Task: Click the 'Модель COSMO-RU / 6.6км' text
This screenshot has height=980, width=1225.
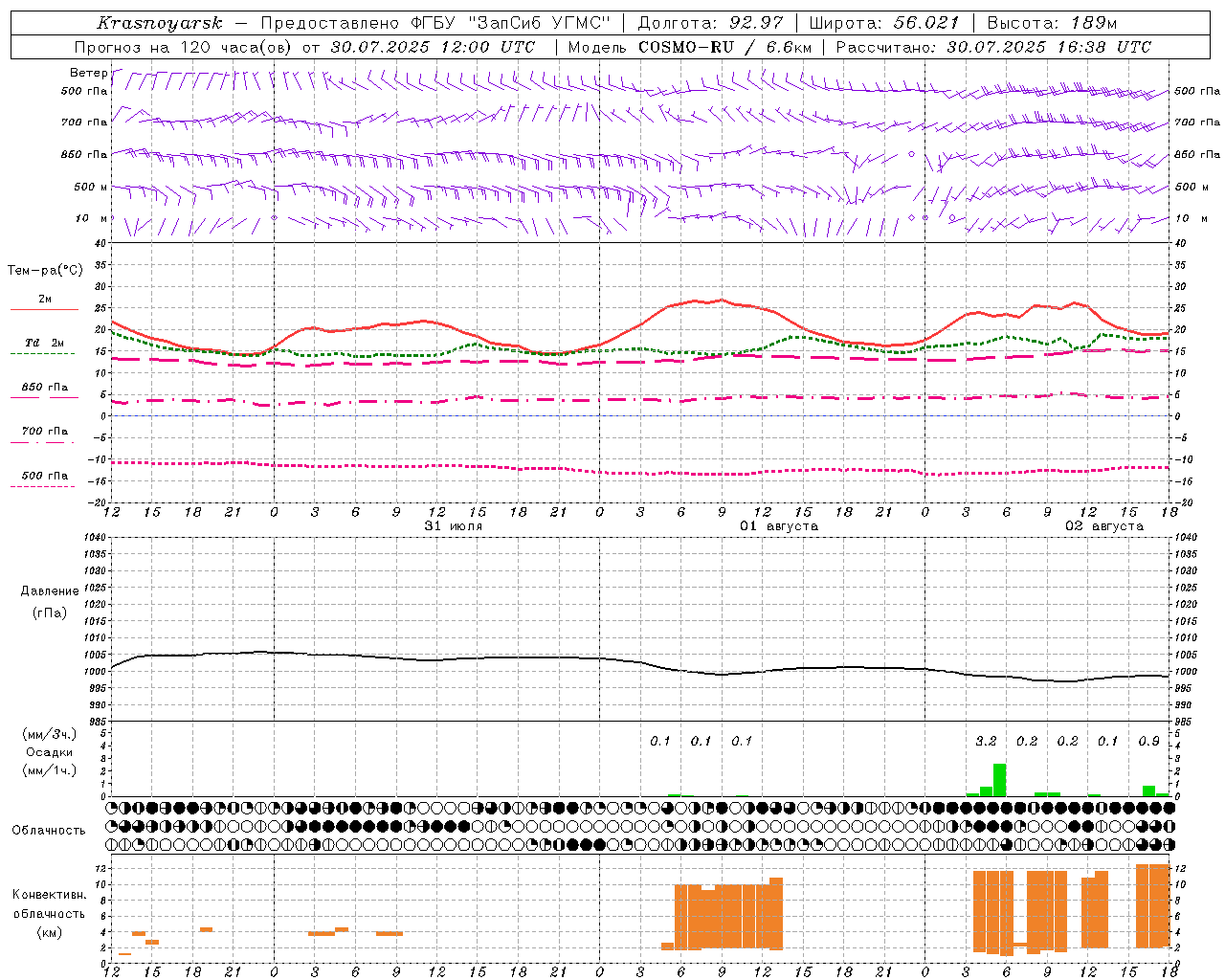Action: (690, 47)
